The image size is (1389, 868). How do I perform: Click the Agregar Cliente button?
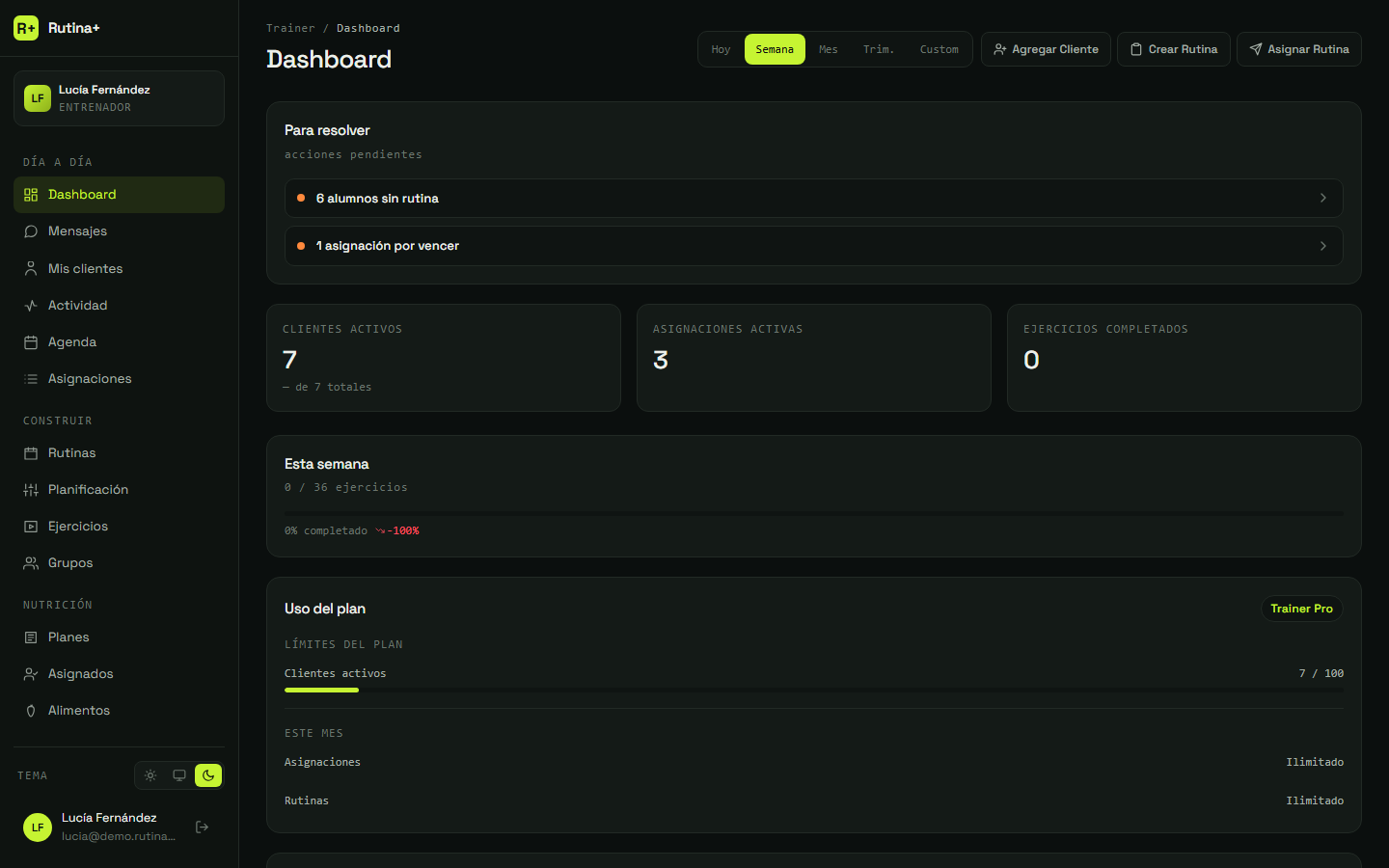tap(1046, 49)
